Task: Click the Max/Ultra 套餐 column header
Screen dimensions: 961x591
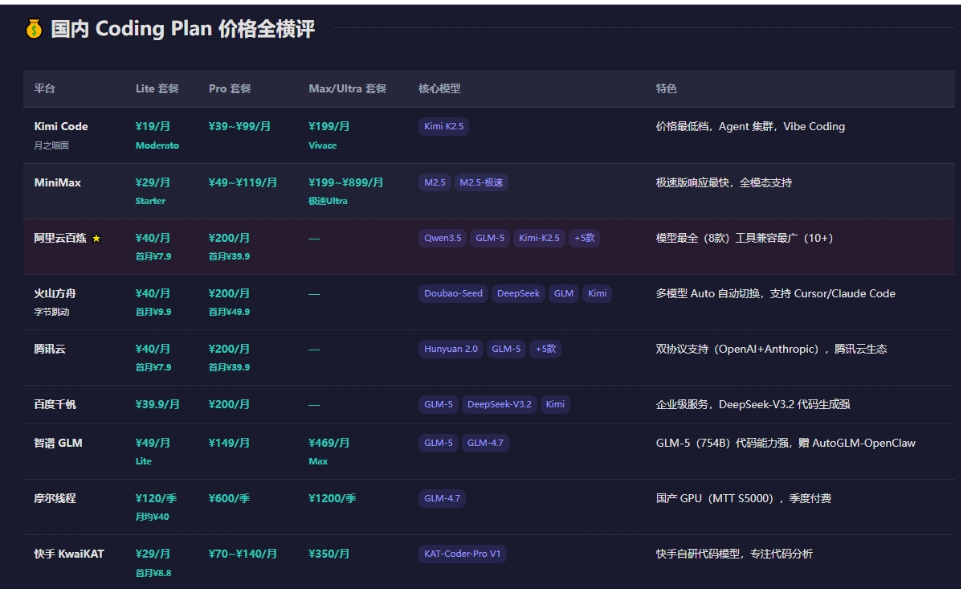Action: tap(347, 89)
